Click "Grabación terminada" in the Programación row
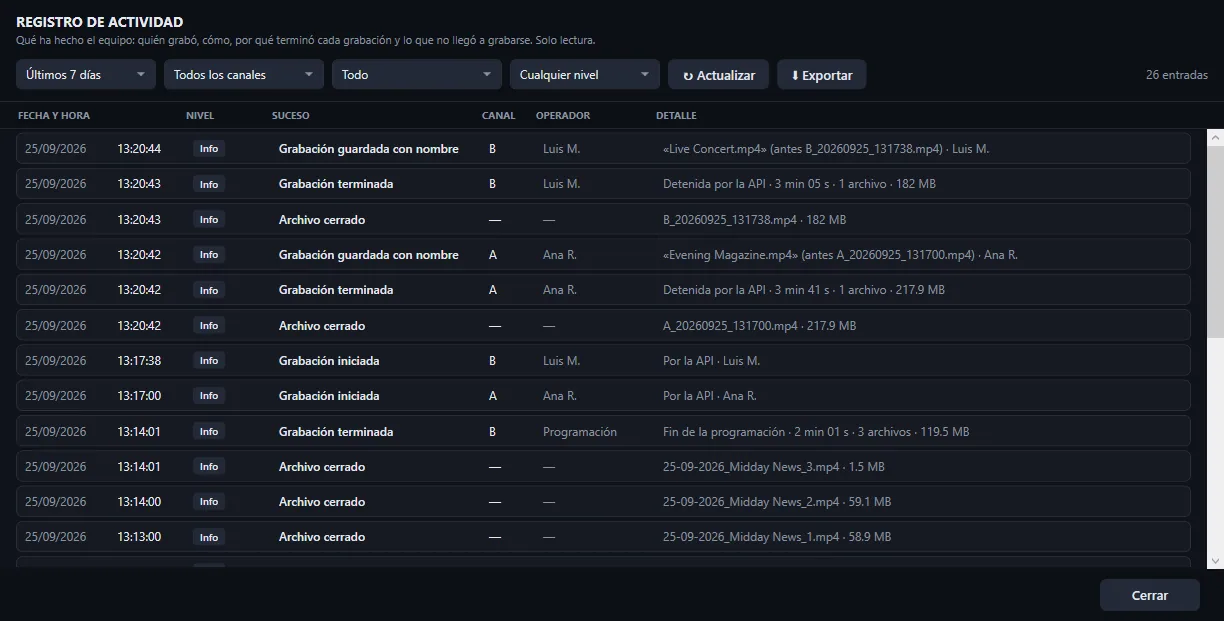Screen dimensions: 1224x621 (336, 432)
